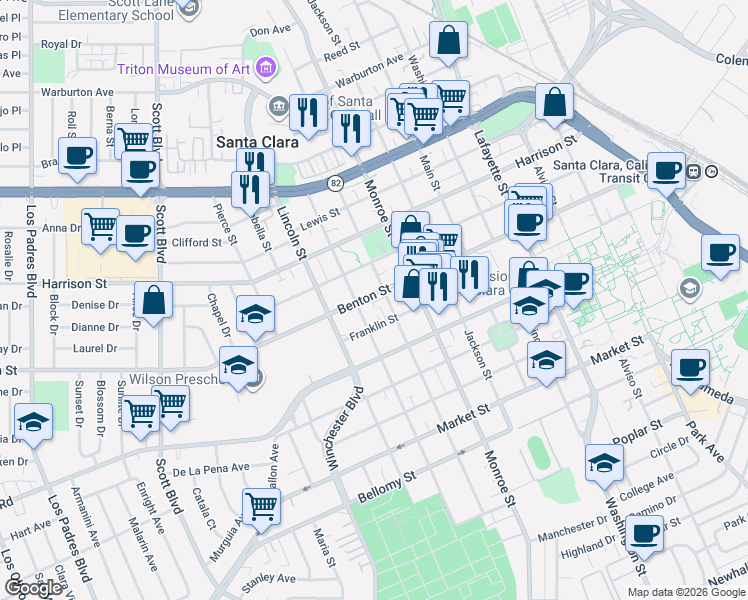Open the restaurant pin at Lincoln St and El Camino
This screenshot has width=748, height=600.
click(250, 192)
